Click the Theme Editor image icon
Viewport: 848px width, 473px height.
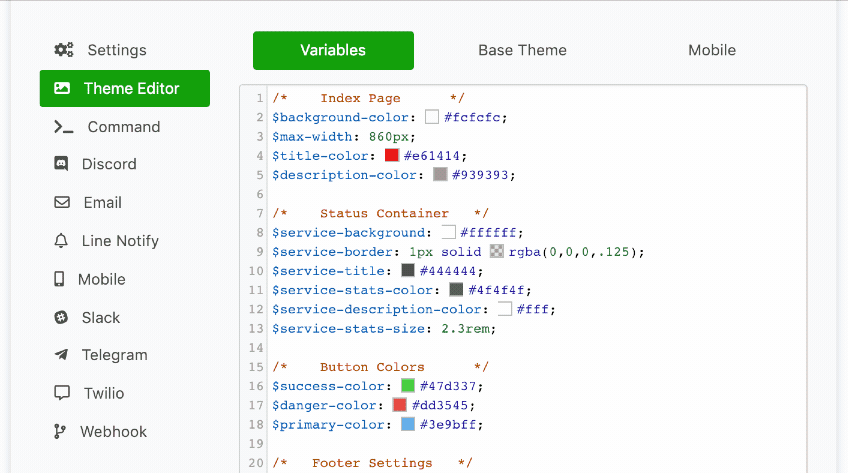point(62,88)
